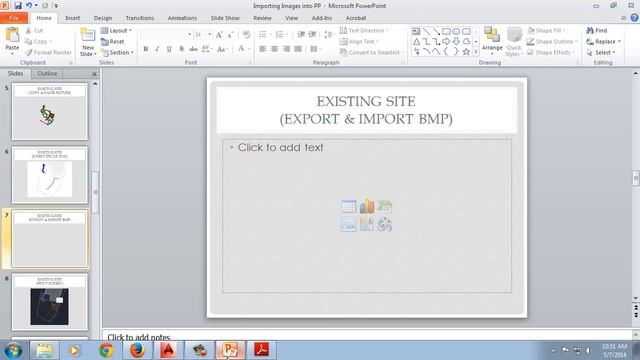
Task: Open Firefox from the taskbar
Action: [137, 350]
